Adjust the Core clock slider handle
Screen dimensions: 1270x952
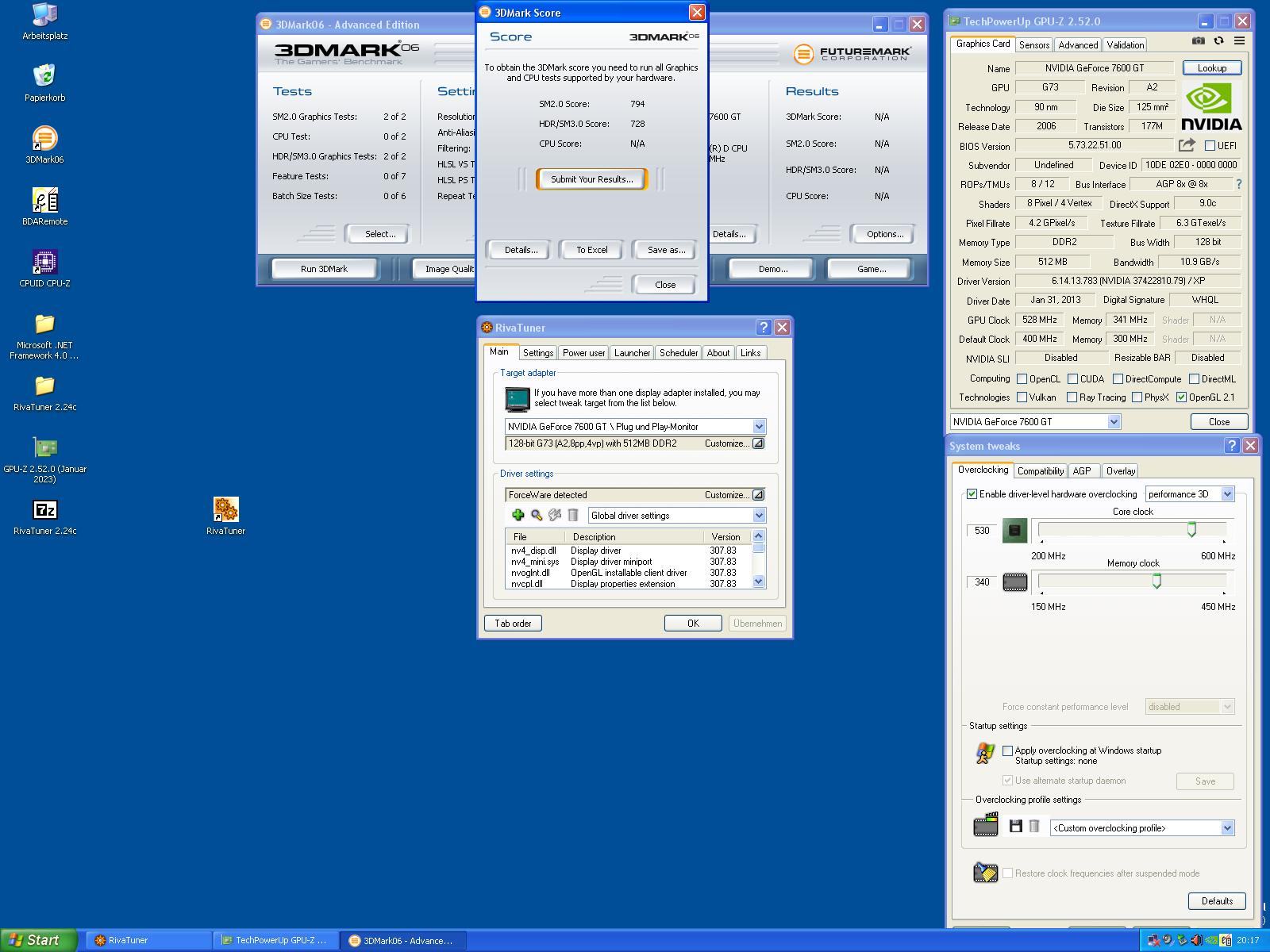pyautogui.click(x=1191, y=530)
